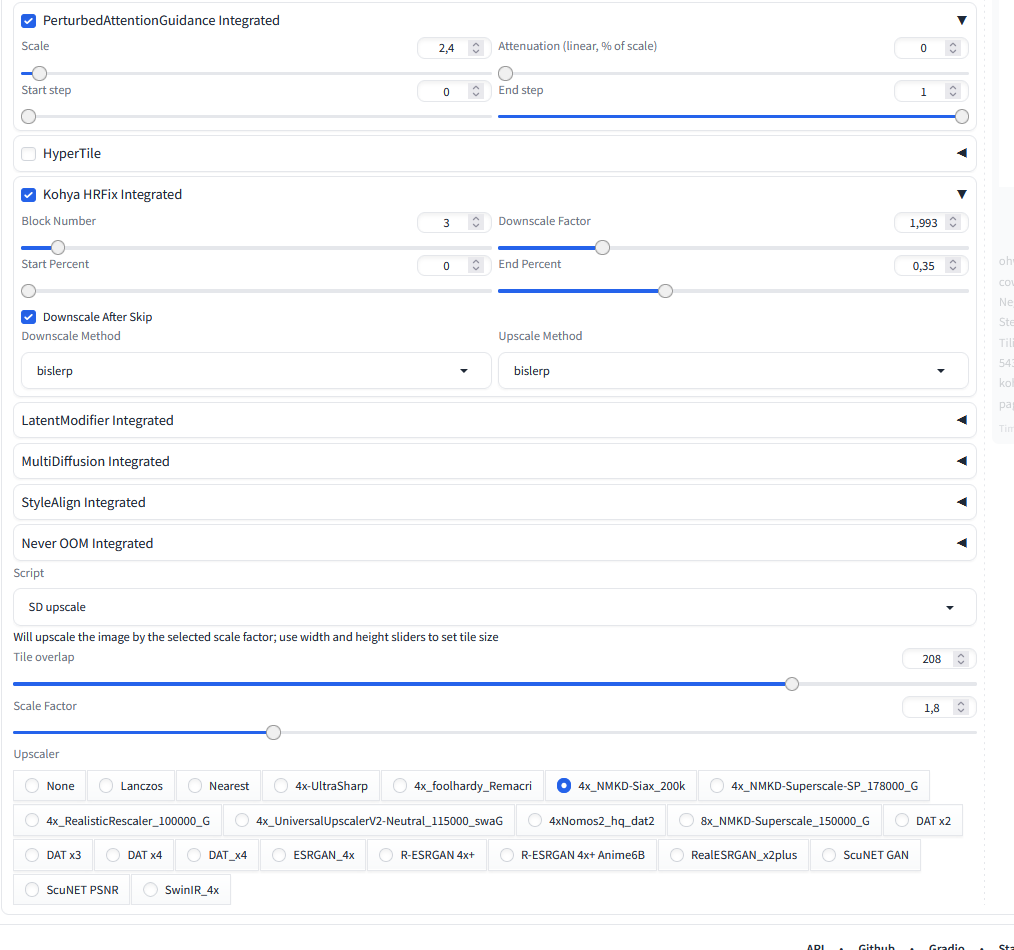The width and height of the screenshot is (1014, 950).
Task: Choose R-ESRGAN 4x+ Anime6B upscaler
Action: coord(572,855)
